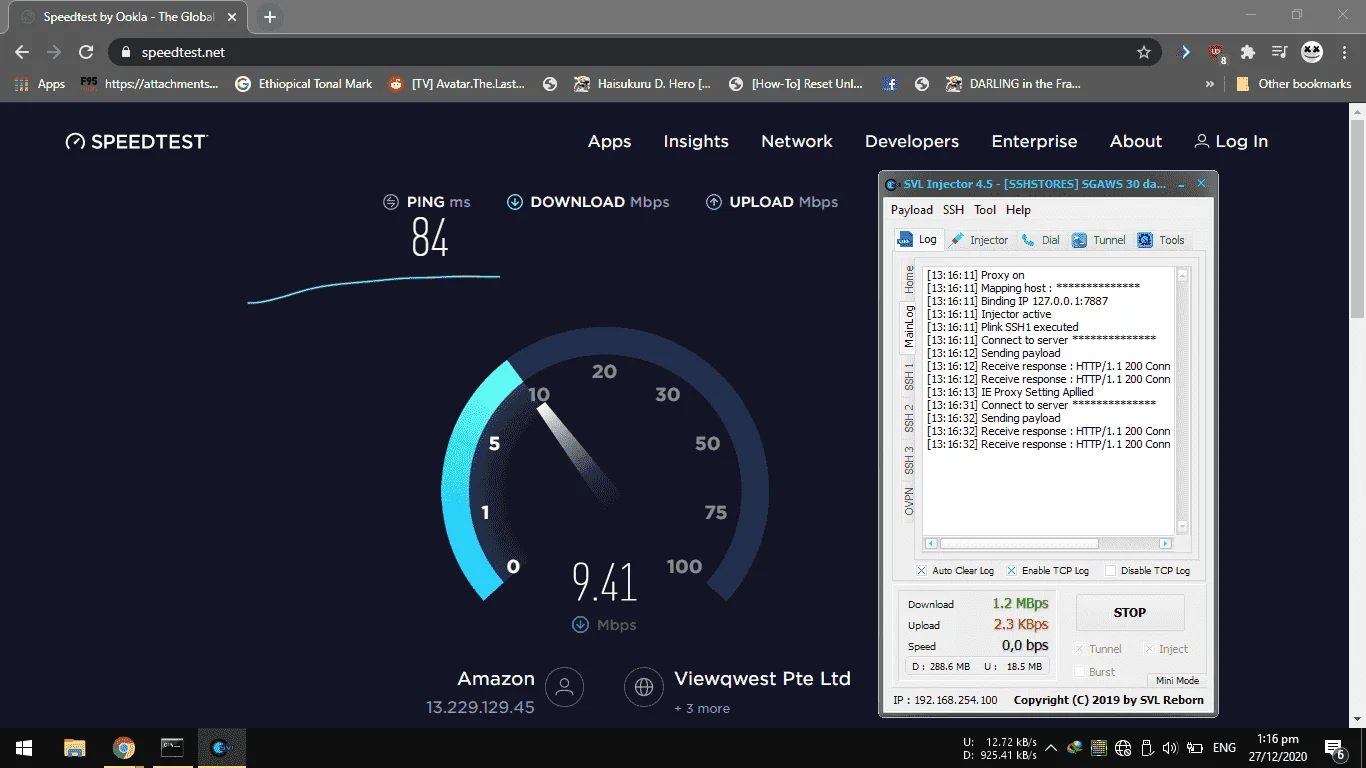Open the Apps bookmarks shortcut
Screen dimensions: 1366x768
point(40,84)
